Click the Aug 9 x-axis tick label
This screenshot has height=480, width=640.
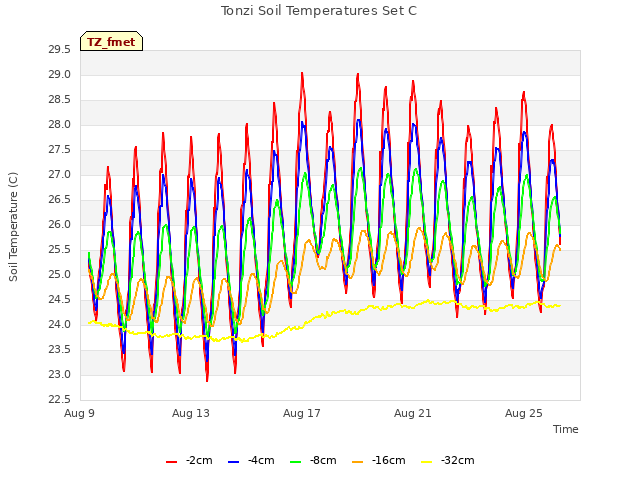(80, 413)
